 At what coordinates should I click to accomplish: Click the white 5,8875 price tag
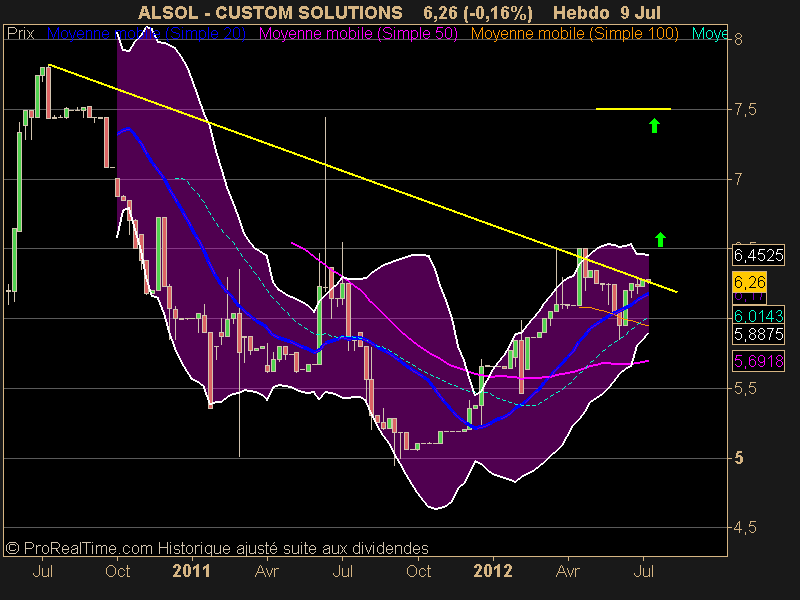click(758, 335)
